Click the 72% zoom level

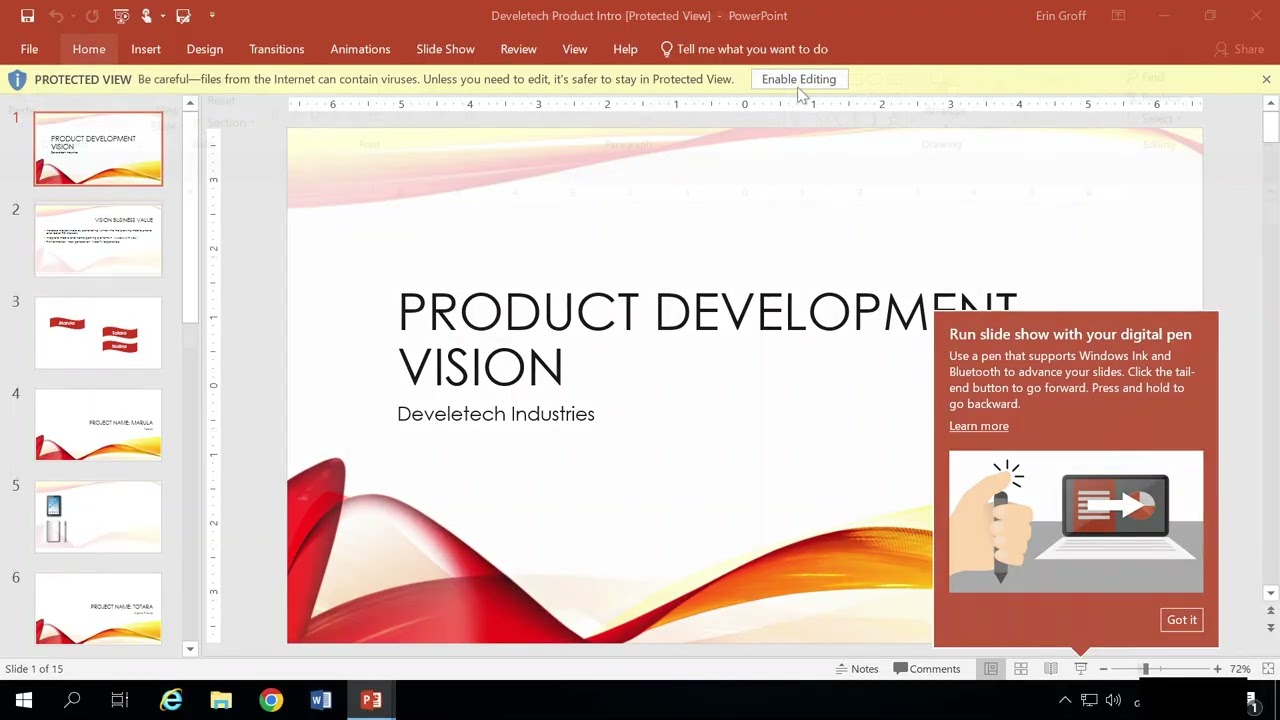pyautogui.click(x=1240, y=669)
